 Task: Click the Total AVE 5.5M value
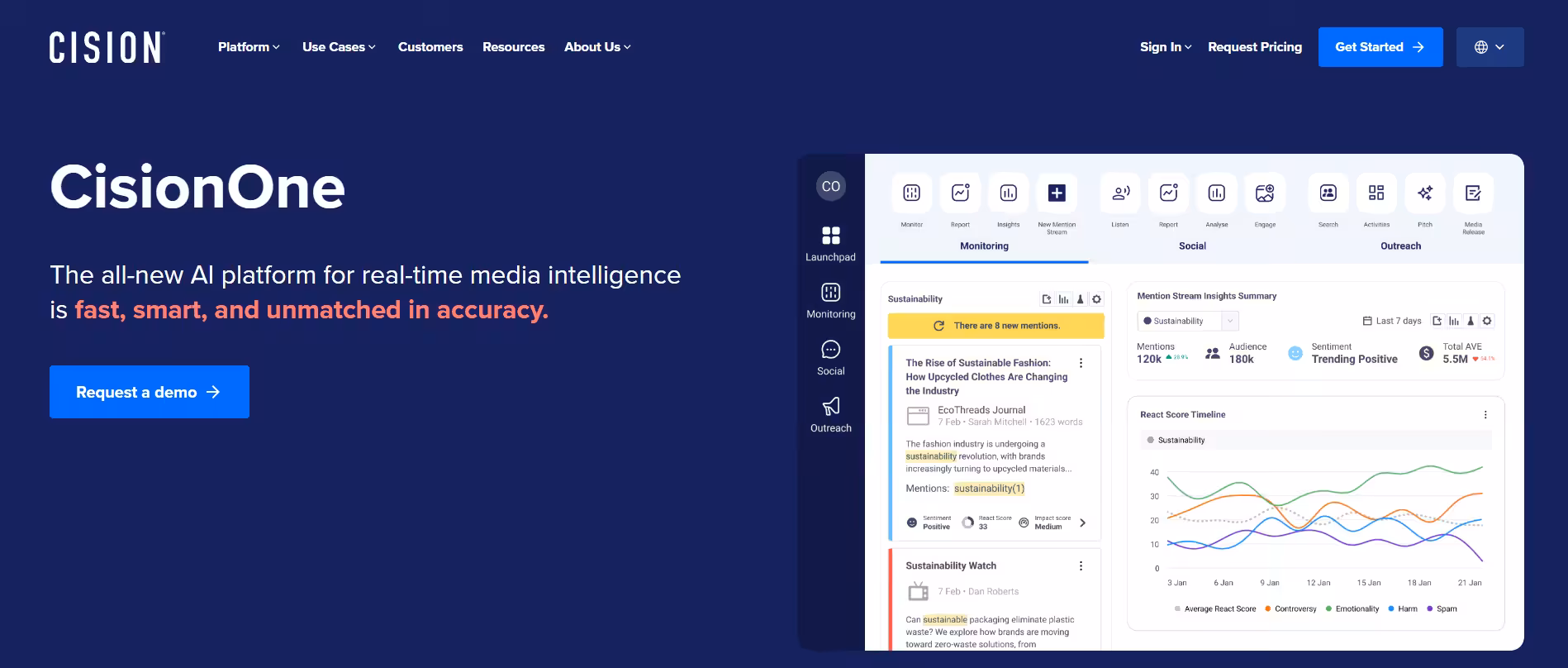click(x=1456, y=360)
